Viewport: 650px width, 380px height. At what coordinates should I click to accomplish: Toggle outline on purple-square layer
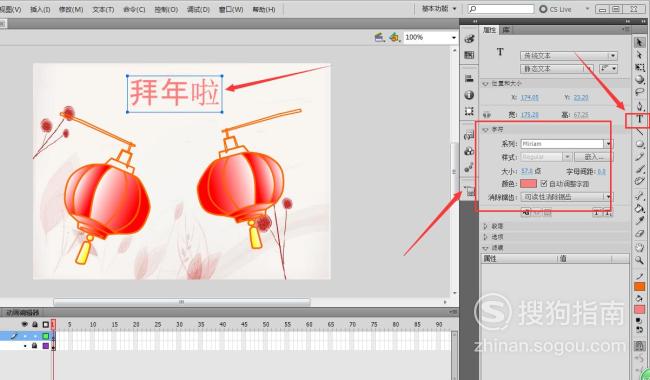tap(46, 346)
